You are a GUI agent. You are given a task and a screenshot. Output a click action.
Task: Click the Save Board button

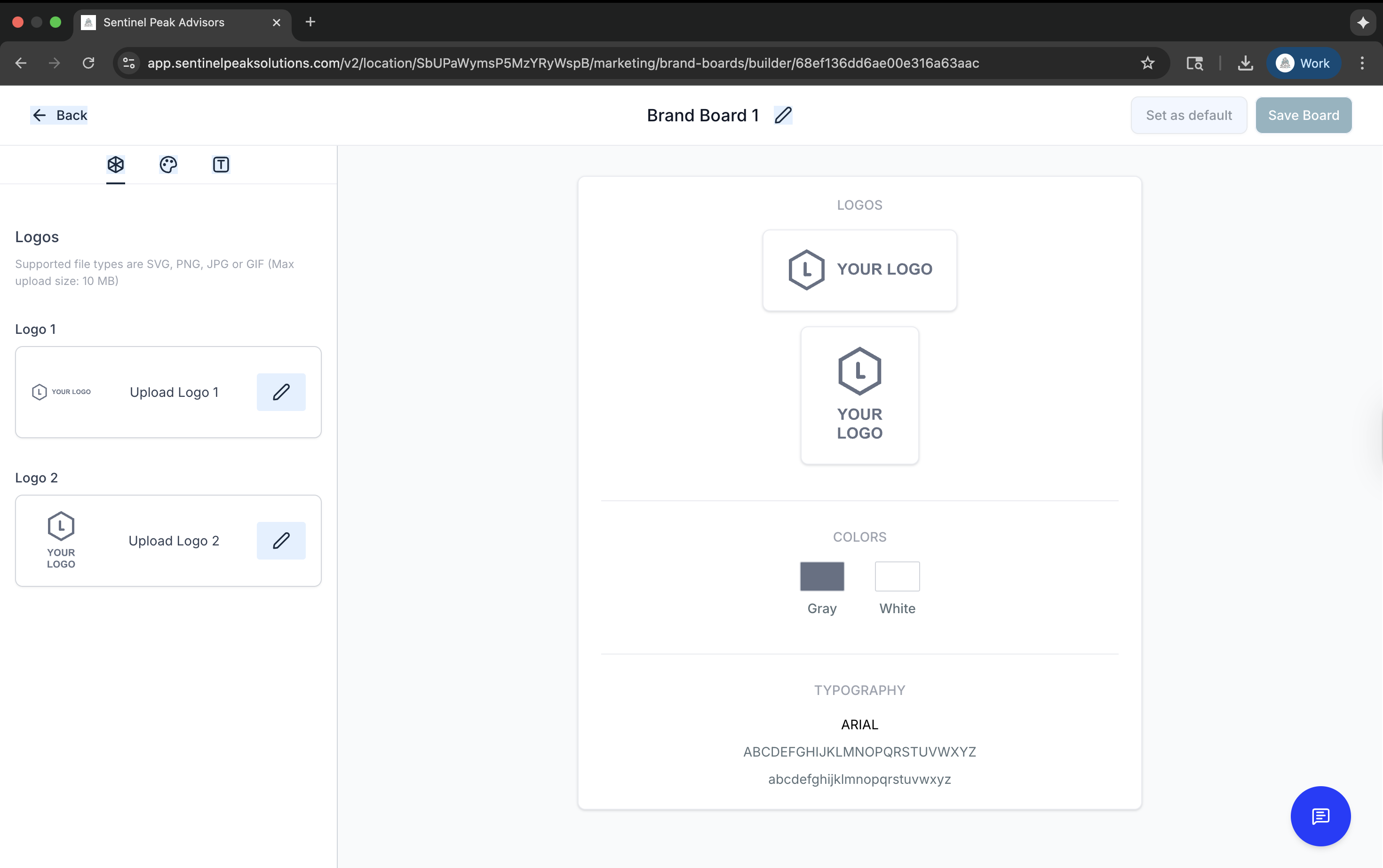[x=1303, y=115]
